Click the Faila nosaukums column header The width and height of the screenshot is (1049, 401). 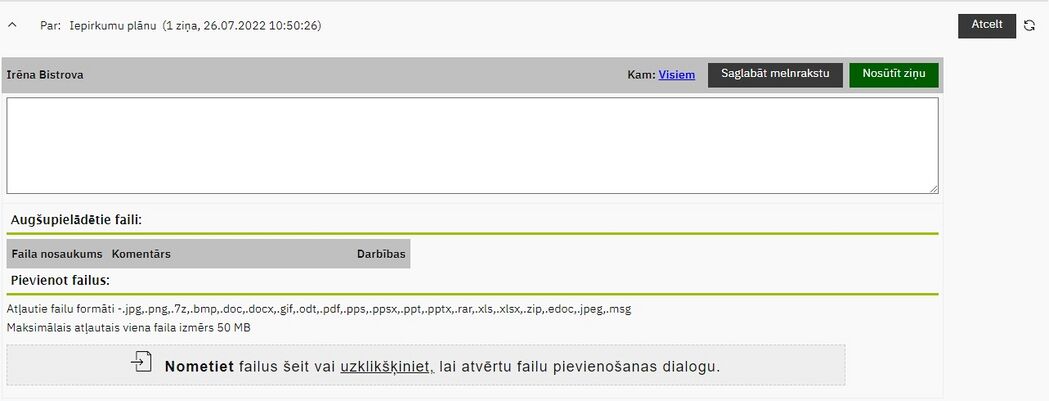tap(57, 254)
